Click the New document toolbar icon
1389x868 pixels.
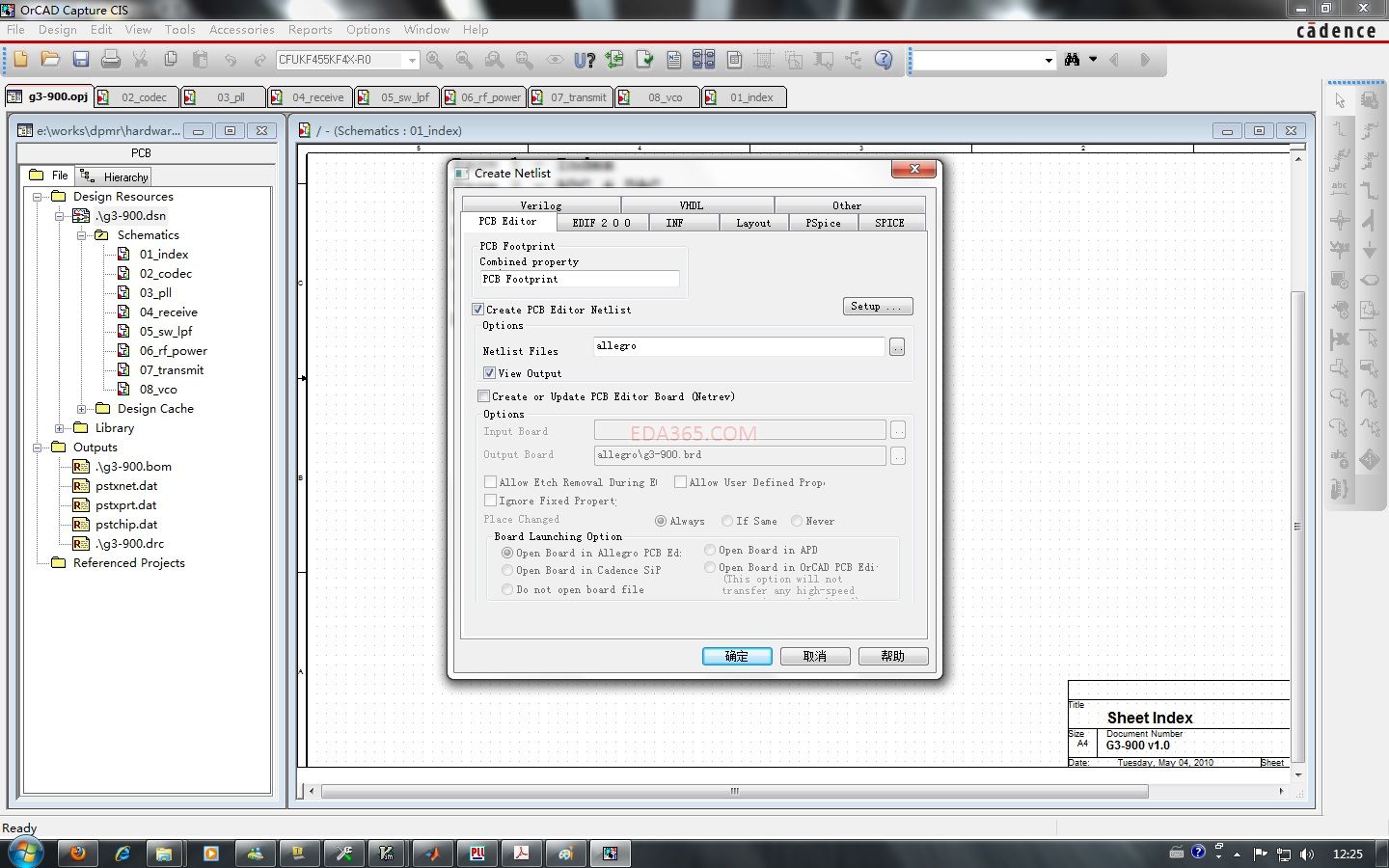[x=20, y=60]
